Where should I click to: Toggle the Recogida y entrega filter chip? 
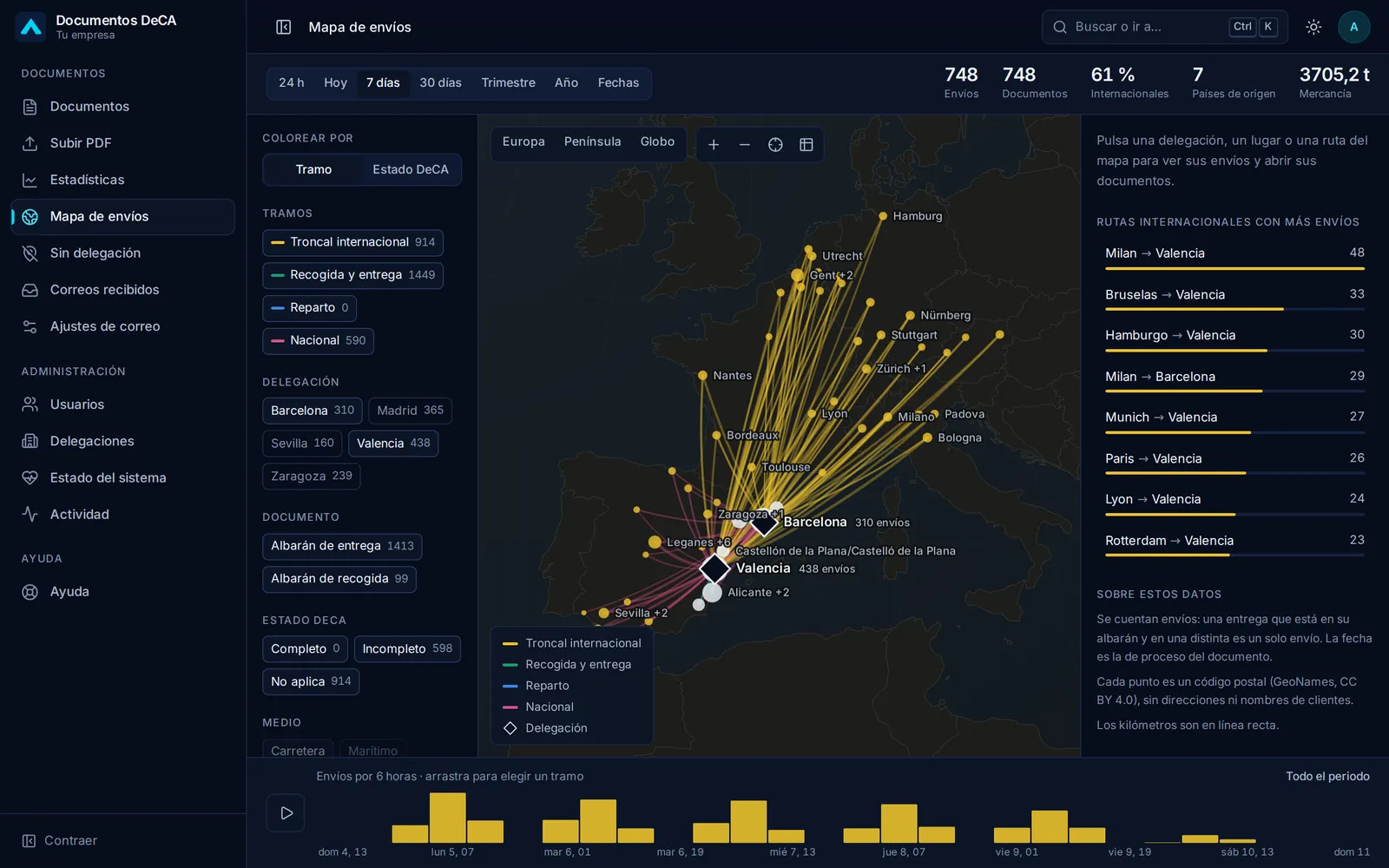[352, 275]
